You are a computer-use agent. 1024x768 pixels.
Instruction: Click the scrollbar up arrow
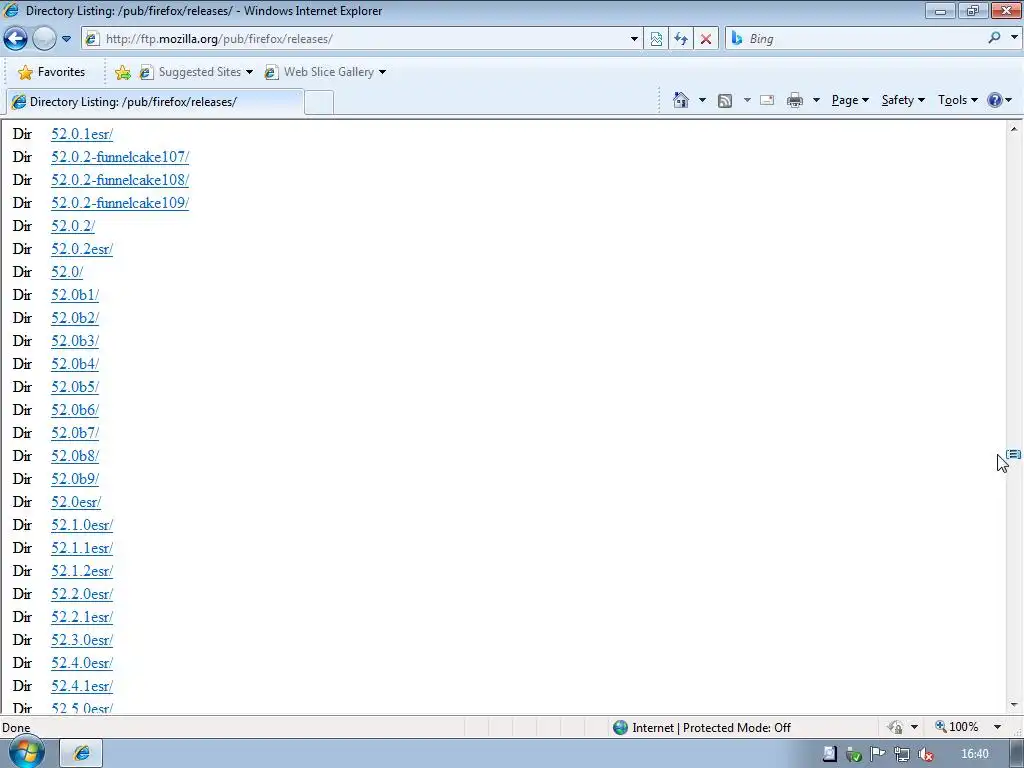[x=1014, y=129]
